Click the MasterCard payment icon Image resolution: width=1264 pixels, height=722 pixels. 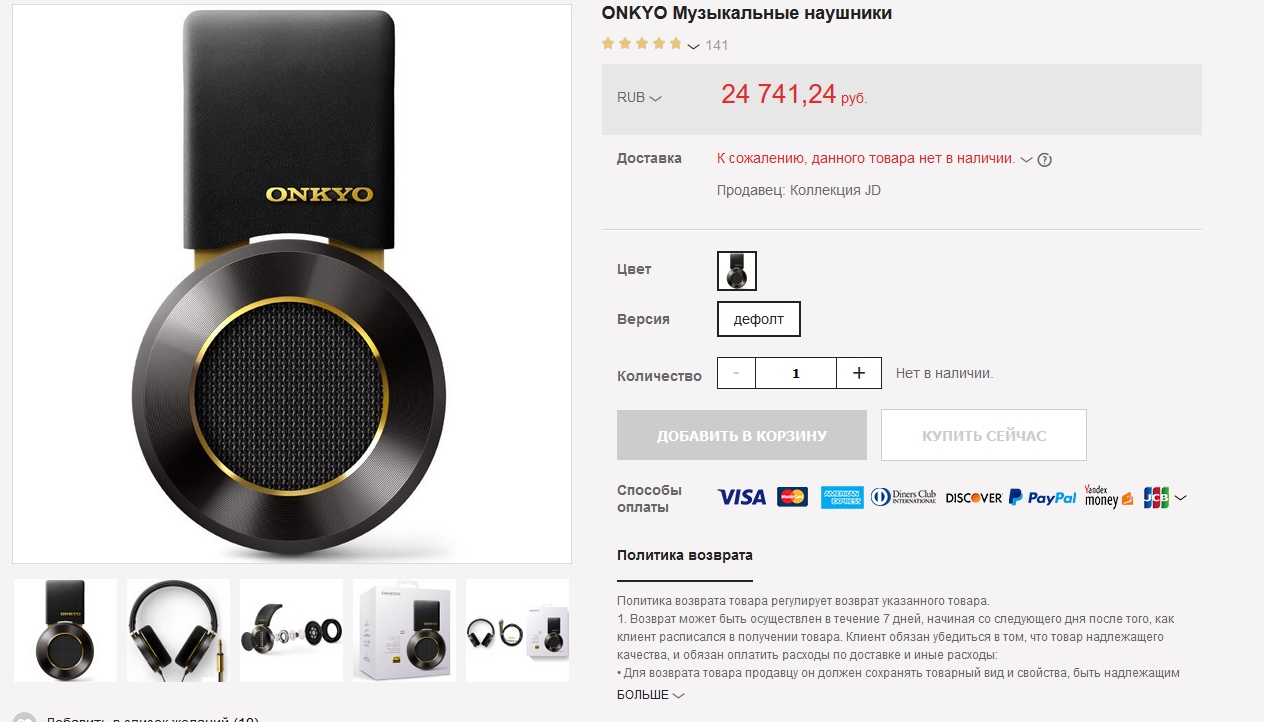pos(792,497)
